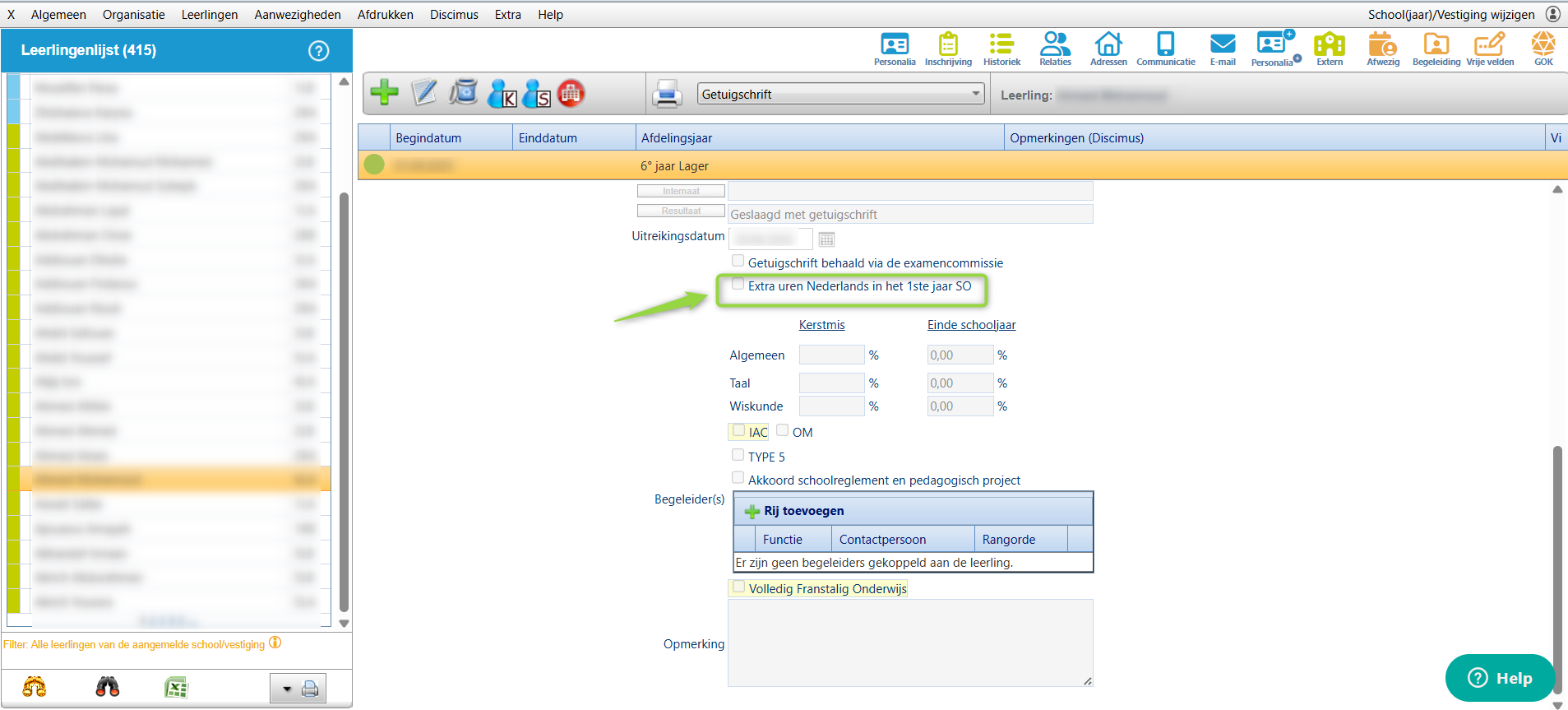Enable Extra uren Nederlands checkbox
This screenshot has width=1568, height=710.
738,285
